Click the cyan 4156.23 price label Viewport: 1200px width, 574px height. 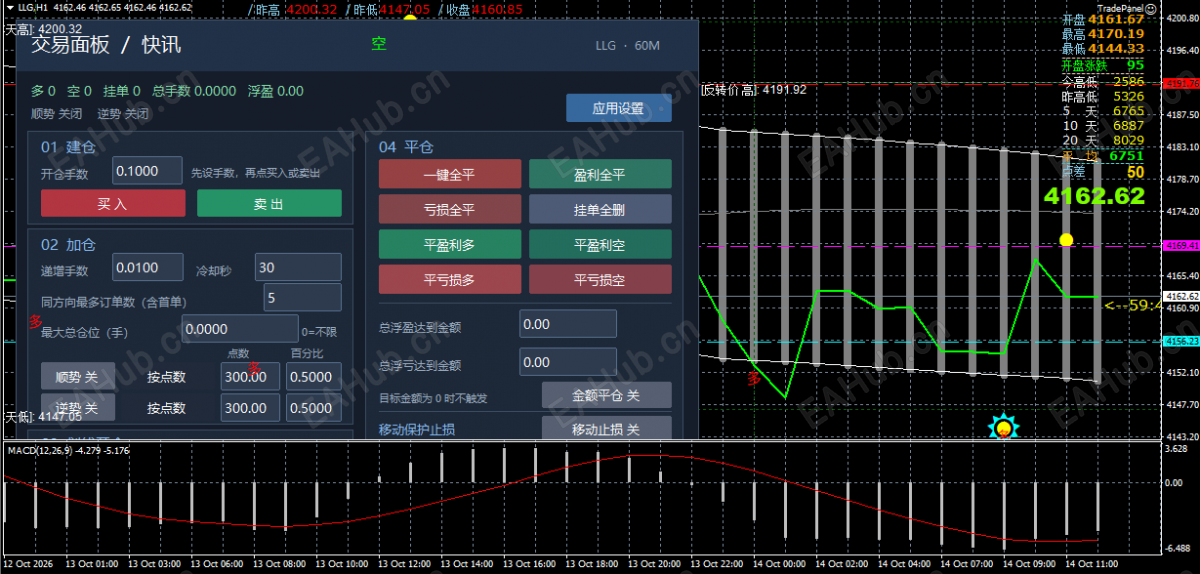coord(1181,341)
